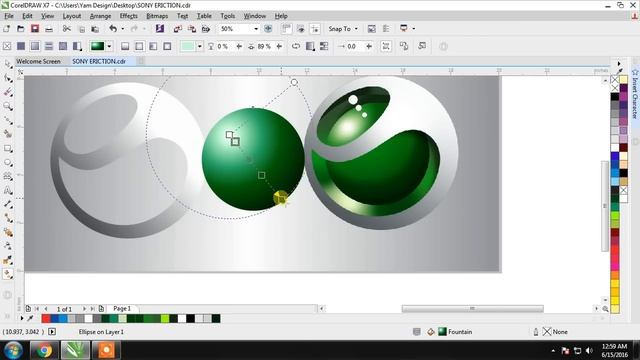Screen dimensions: 640x360
Task: Click the Export icon in the toolbar
Action: (x=192, y=29)
